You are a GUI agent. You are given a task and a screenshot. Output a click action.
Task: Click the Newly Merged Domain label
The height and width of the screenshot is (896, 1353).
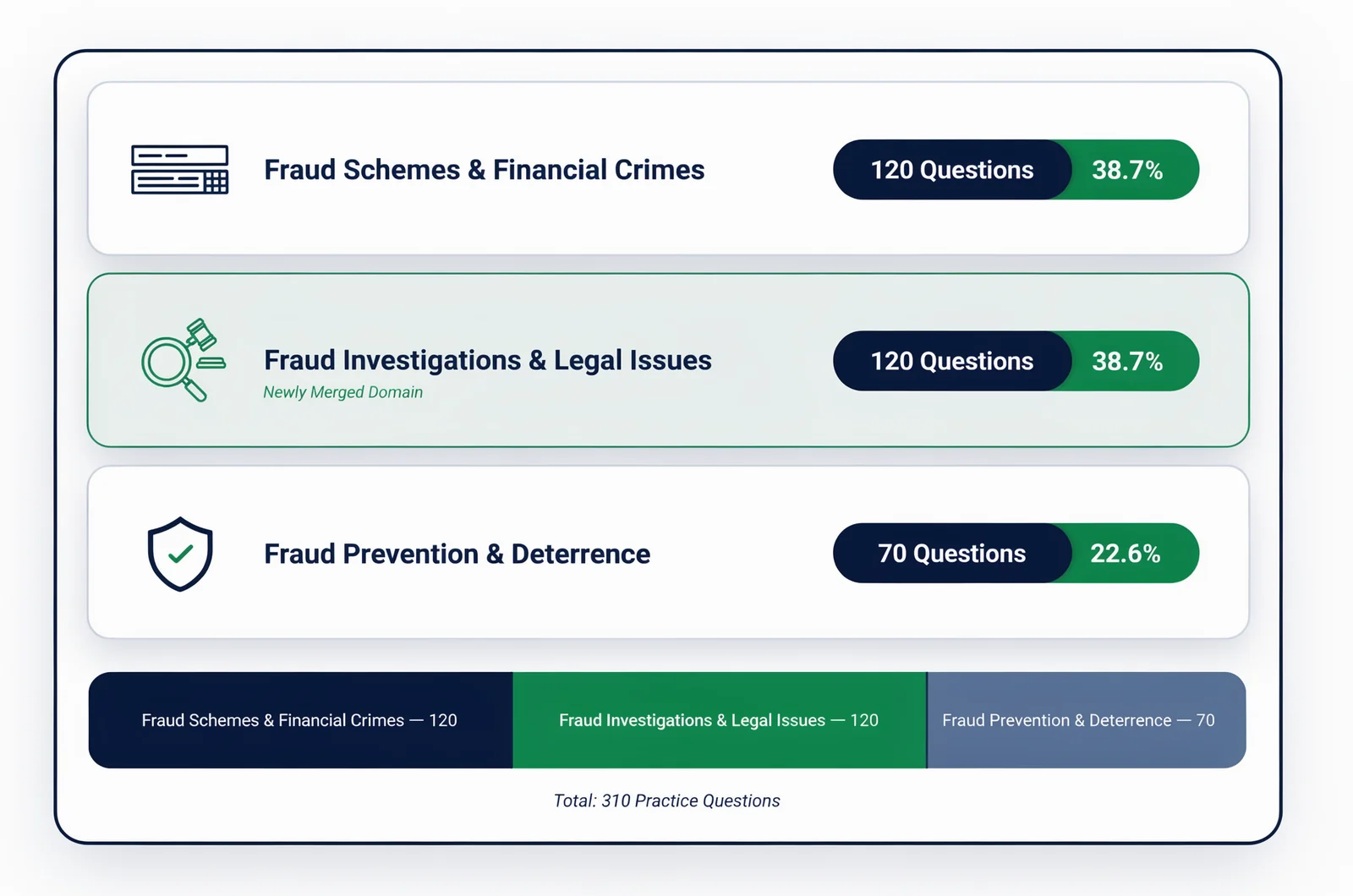[x=342, y=392]
